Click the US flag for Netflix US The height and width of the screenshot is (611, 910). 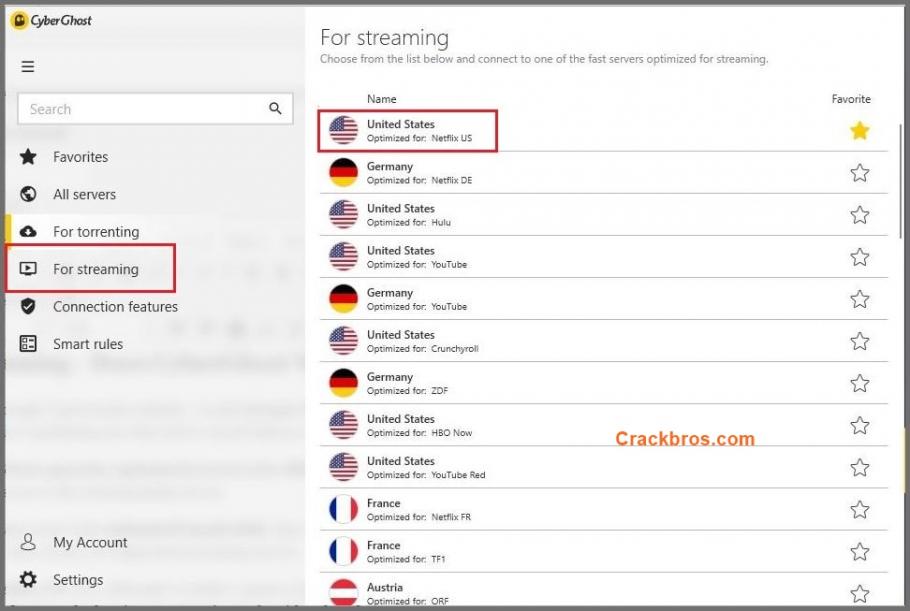(x=344, y=130)
